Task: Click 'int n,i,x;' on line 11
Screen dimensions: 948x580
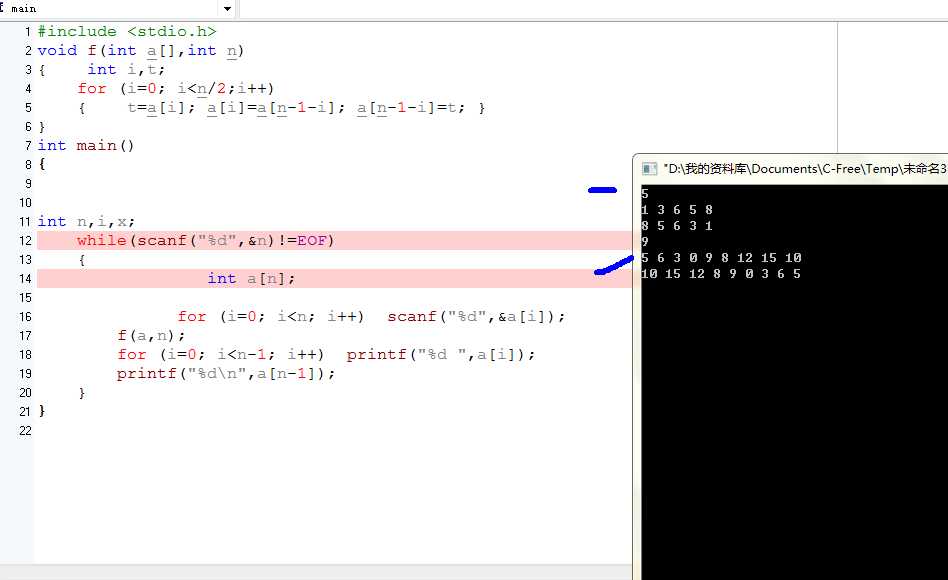Action: point(86,221)
